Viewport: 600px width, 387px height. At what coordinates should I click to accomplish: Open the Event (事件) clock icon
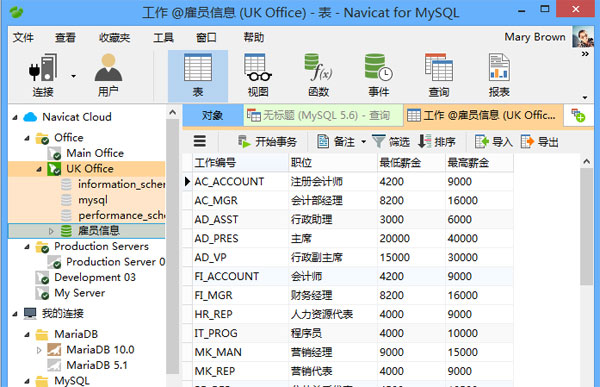click(378, 75)
